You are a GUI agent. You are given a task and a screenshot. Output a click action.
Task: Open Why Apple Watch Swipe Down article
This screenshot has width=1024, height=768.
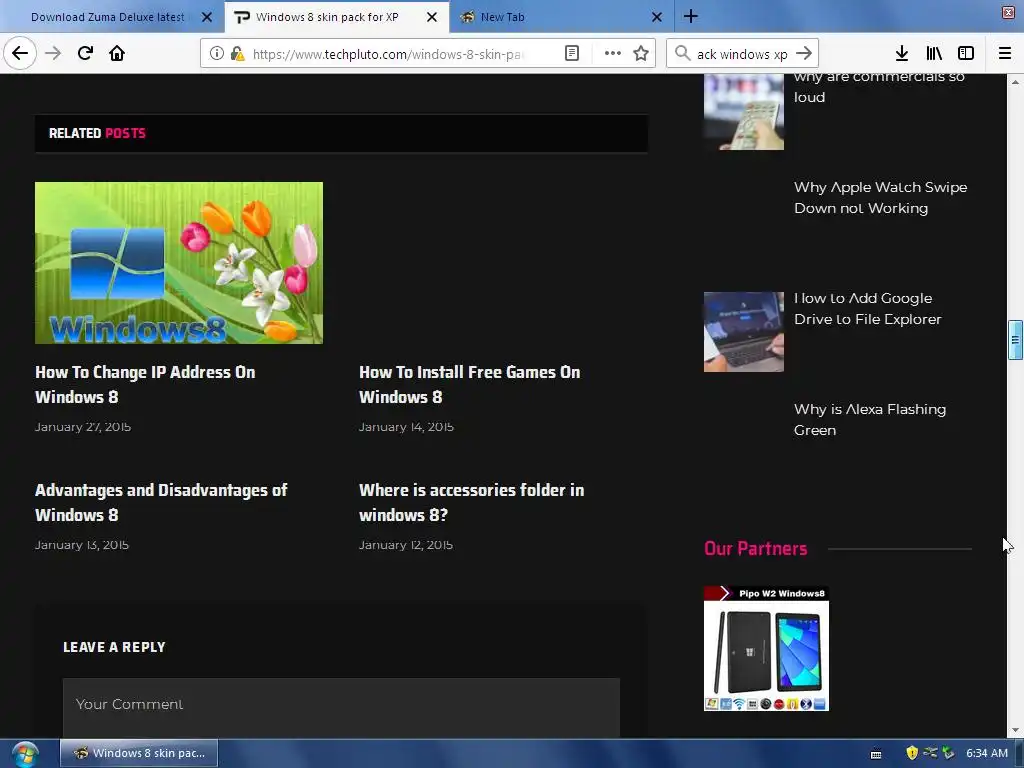pos(880,197)
